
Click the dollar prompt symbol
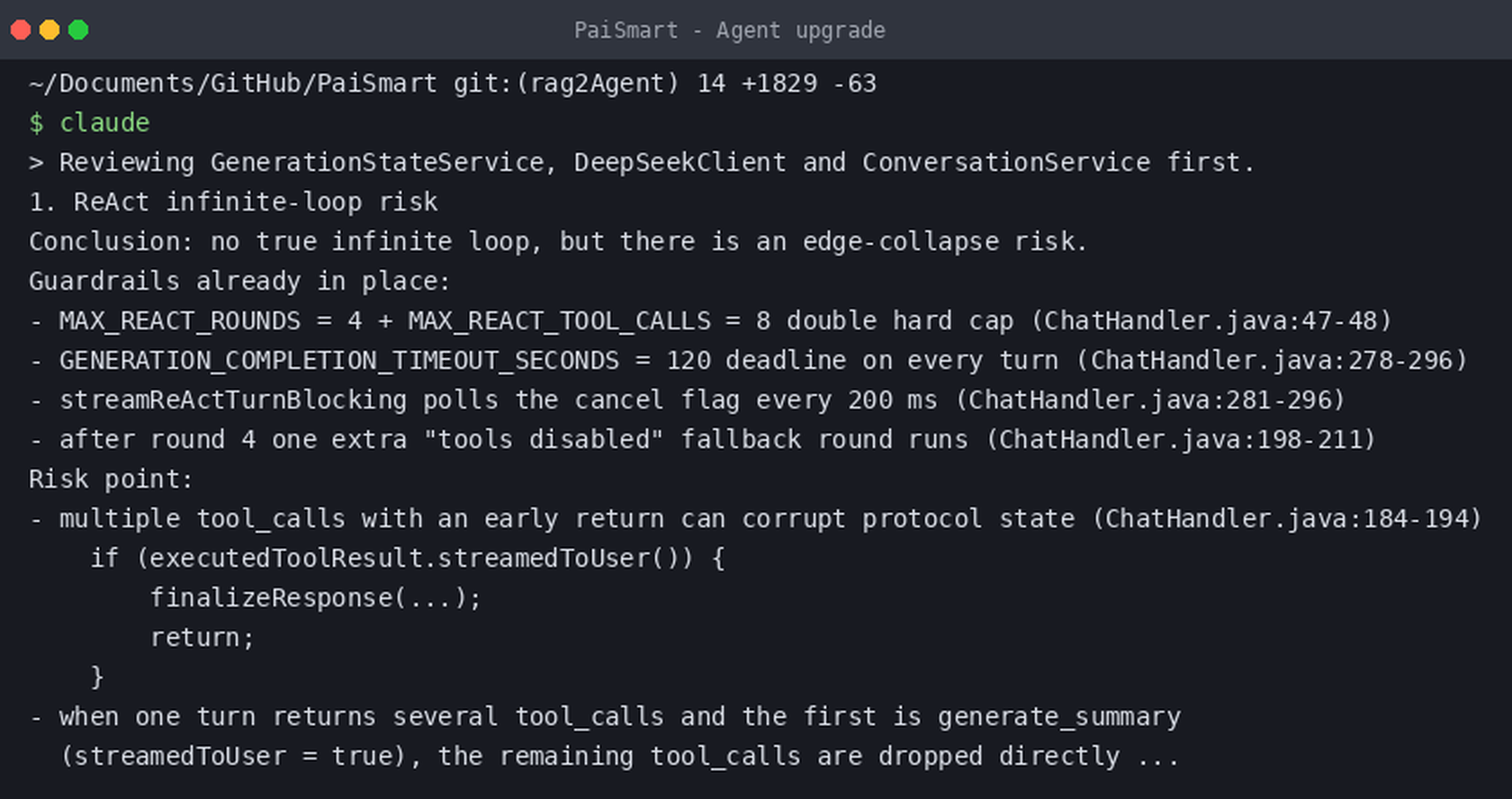36,122
